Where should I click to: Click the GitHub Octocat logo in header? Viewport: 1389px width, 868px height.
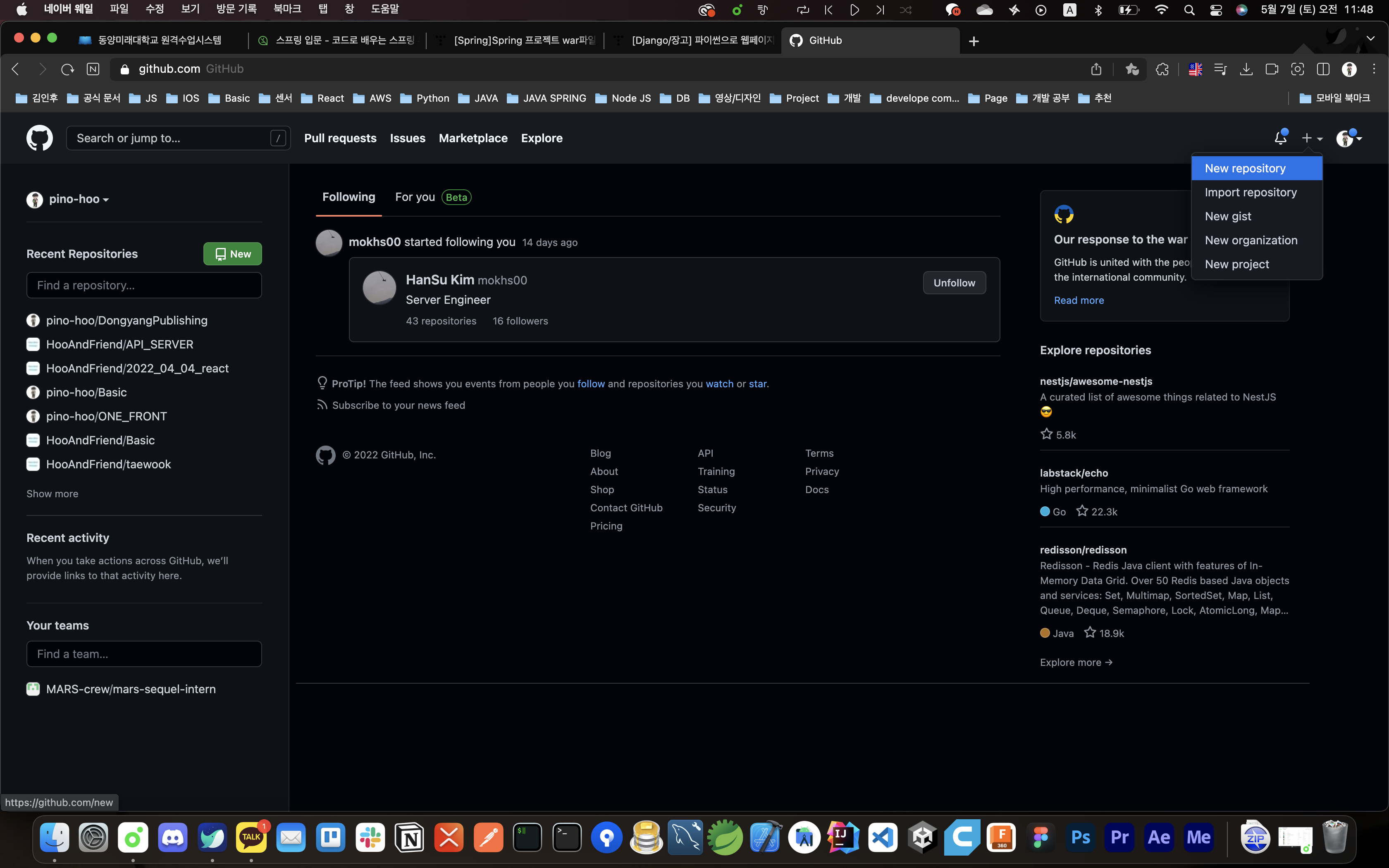tap(40, 138)
